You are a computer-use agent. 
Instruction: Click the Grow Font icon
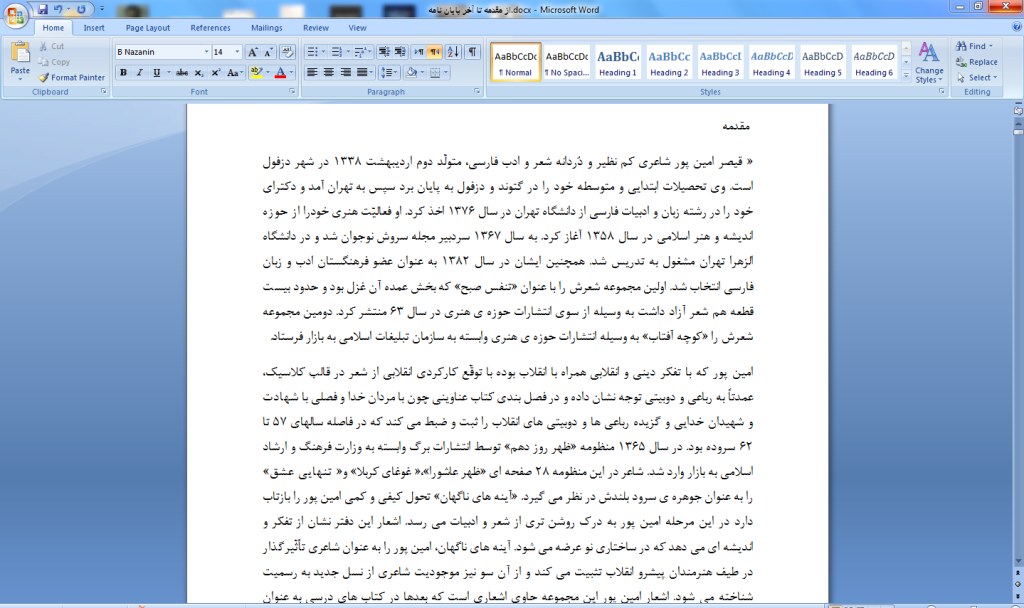tap(253, 52)
